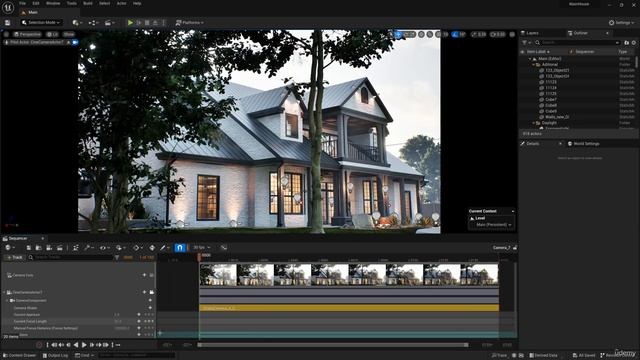Open the Edit menu
Image resolution: width=640 pixels, height=360 pixels.
(x=36, y=3)
